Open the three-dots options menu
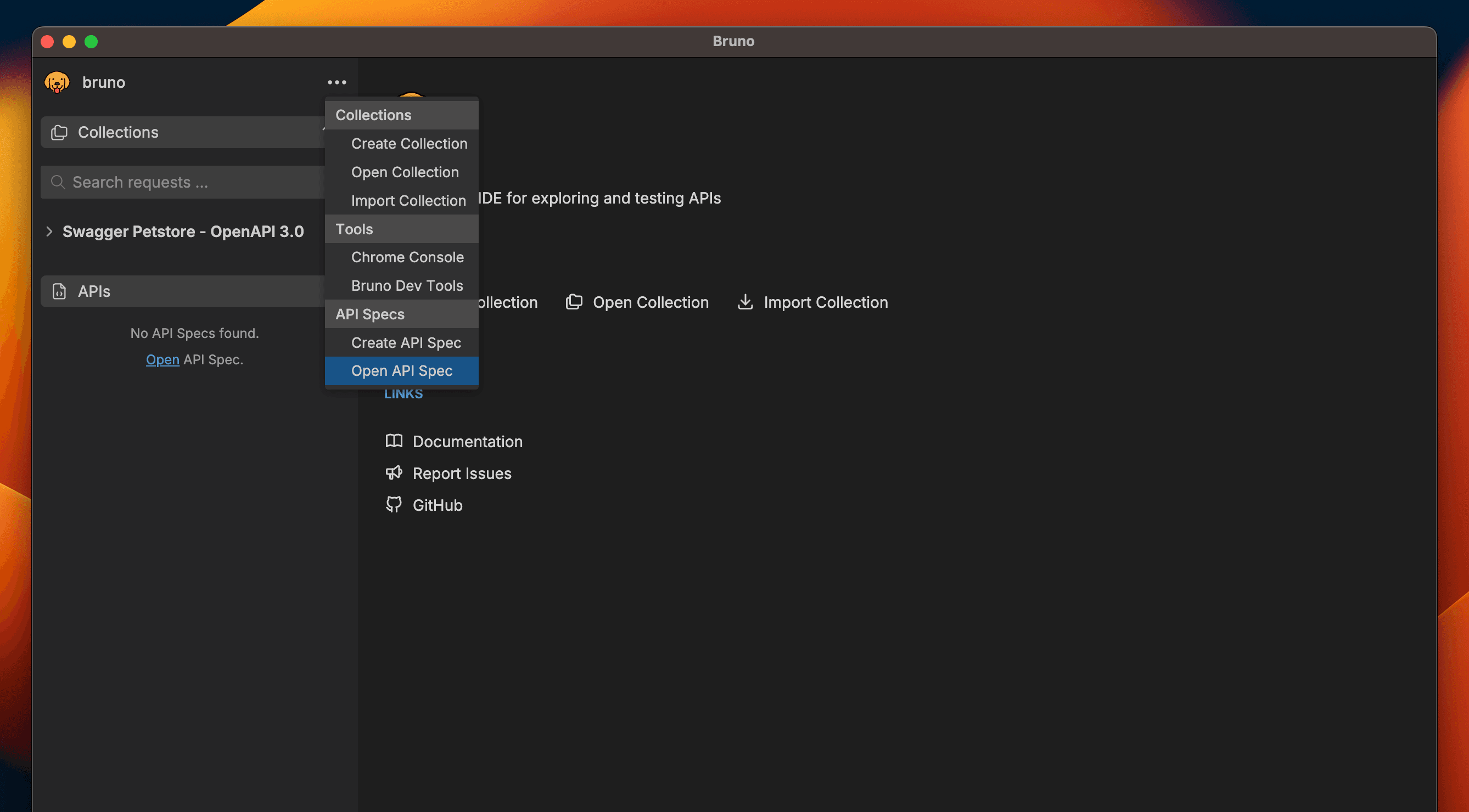1469x812 pixels. tap(337, 82)
